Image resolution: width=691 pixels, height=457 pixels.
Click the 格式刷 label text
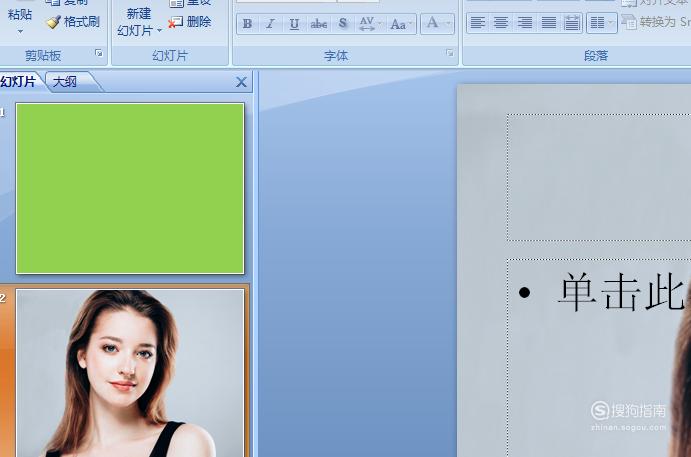pyautogui.click(x=82, y=22)
